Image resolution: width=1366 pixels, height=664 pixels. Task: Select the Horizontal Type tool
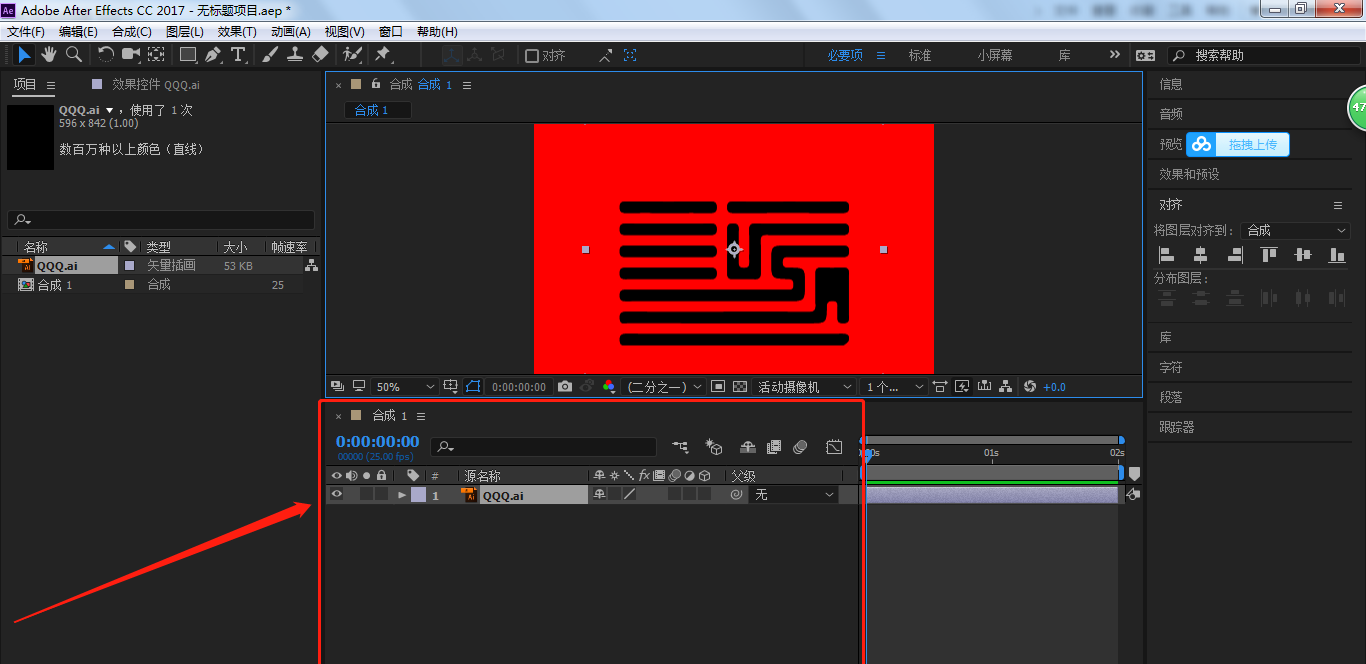tap(238, 55)
